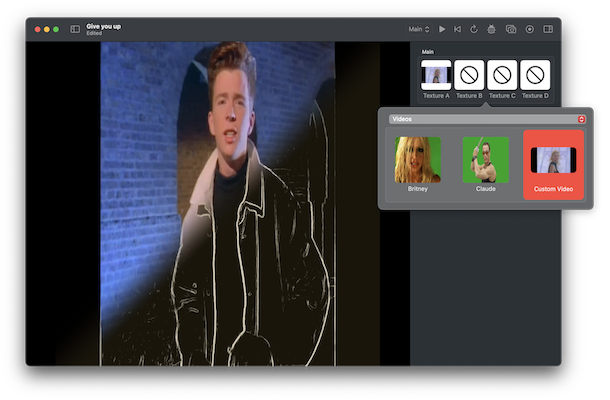
Task: Rewind playback to start
Action: tap(458, 29)
